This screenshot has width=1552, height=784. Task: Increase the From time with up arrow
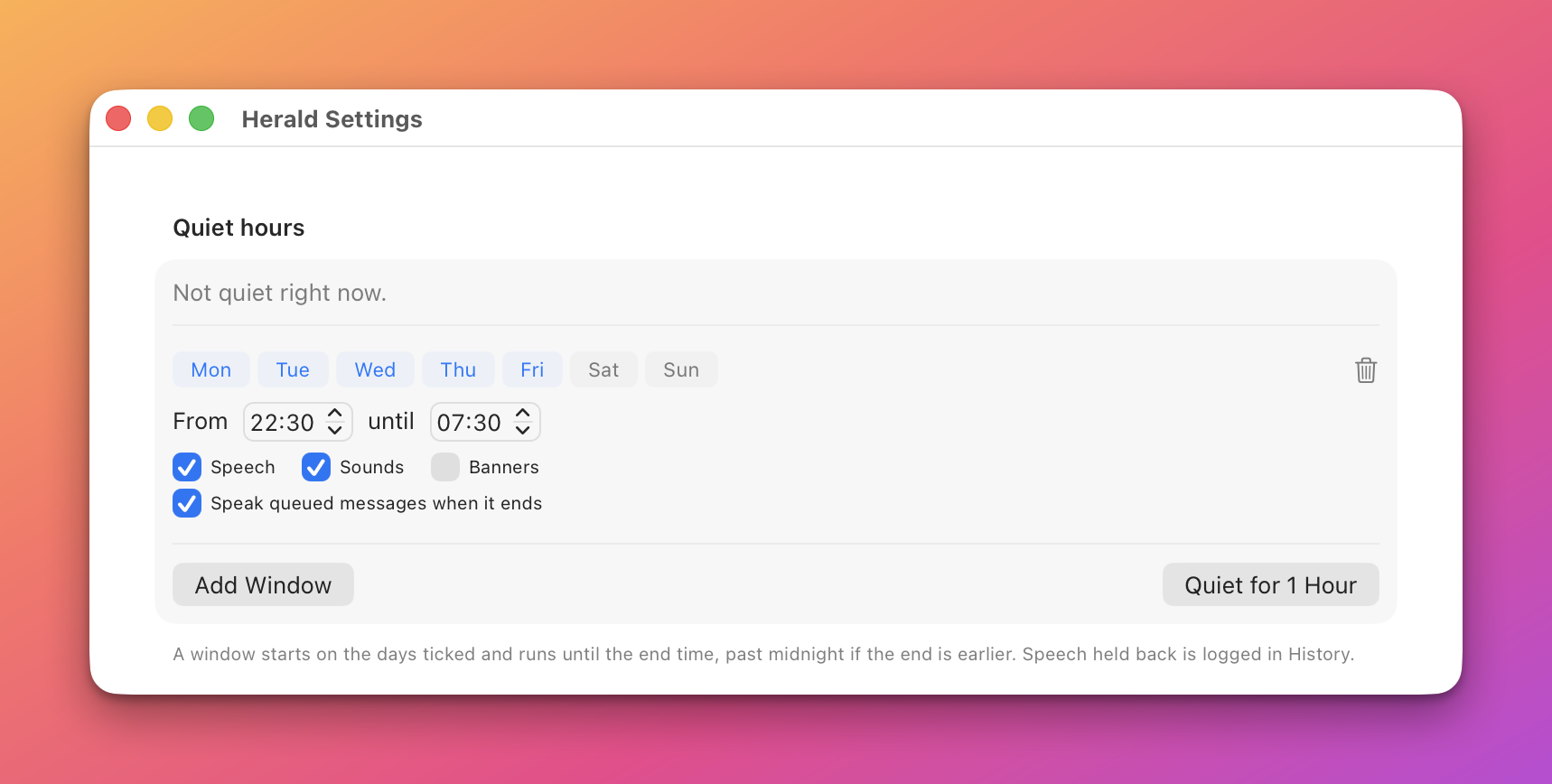[335, 413]
